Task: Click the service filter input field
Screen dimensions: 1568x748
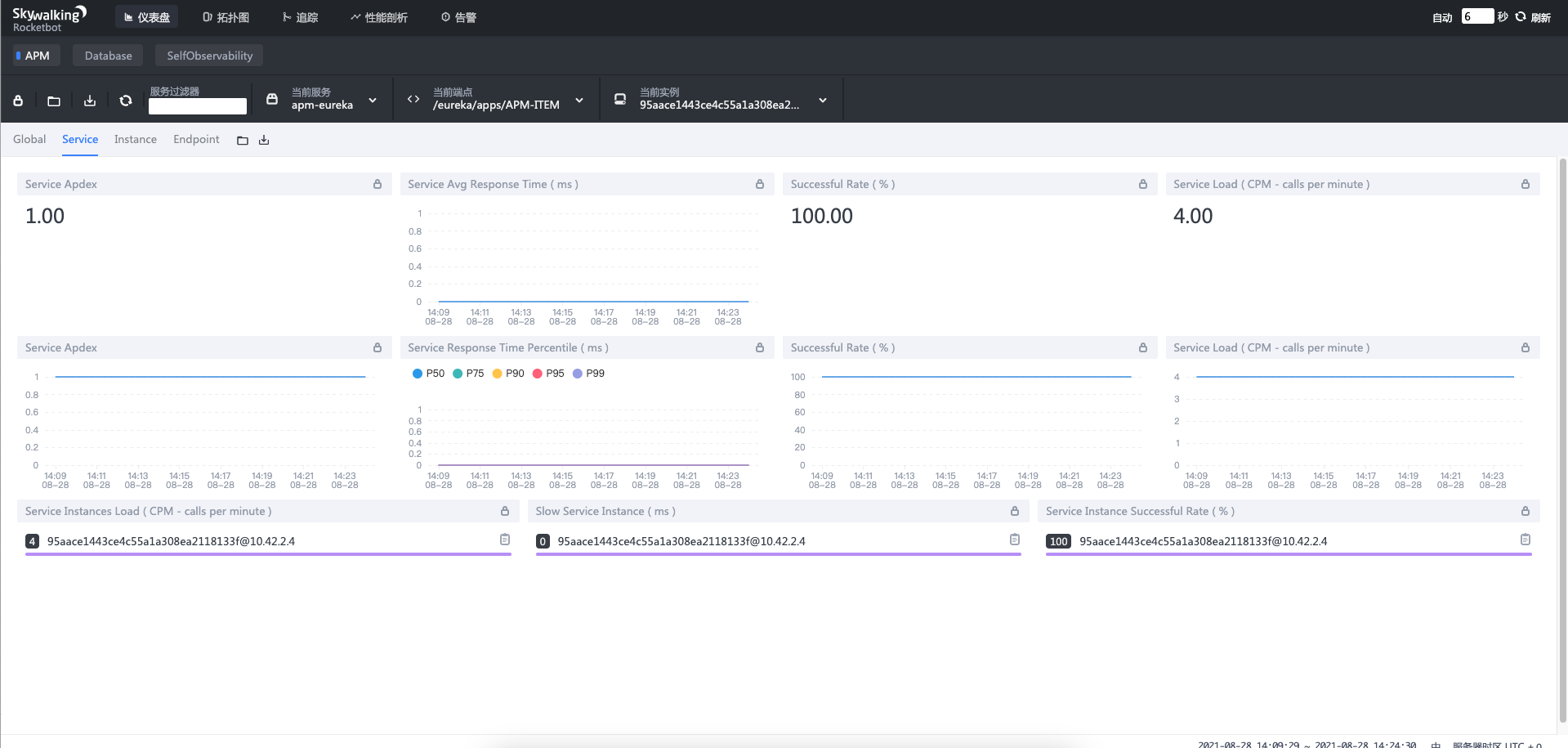Action: point(198,106)
